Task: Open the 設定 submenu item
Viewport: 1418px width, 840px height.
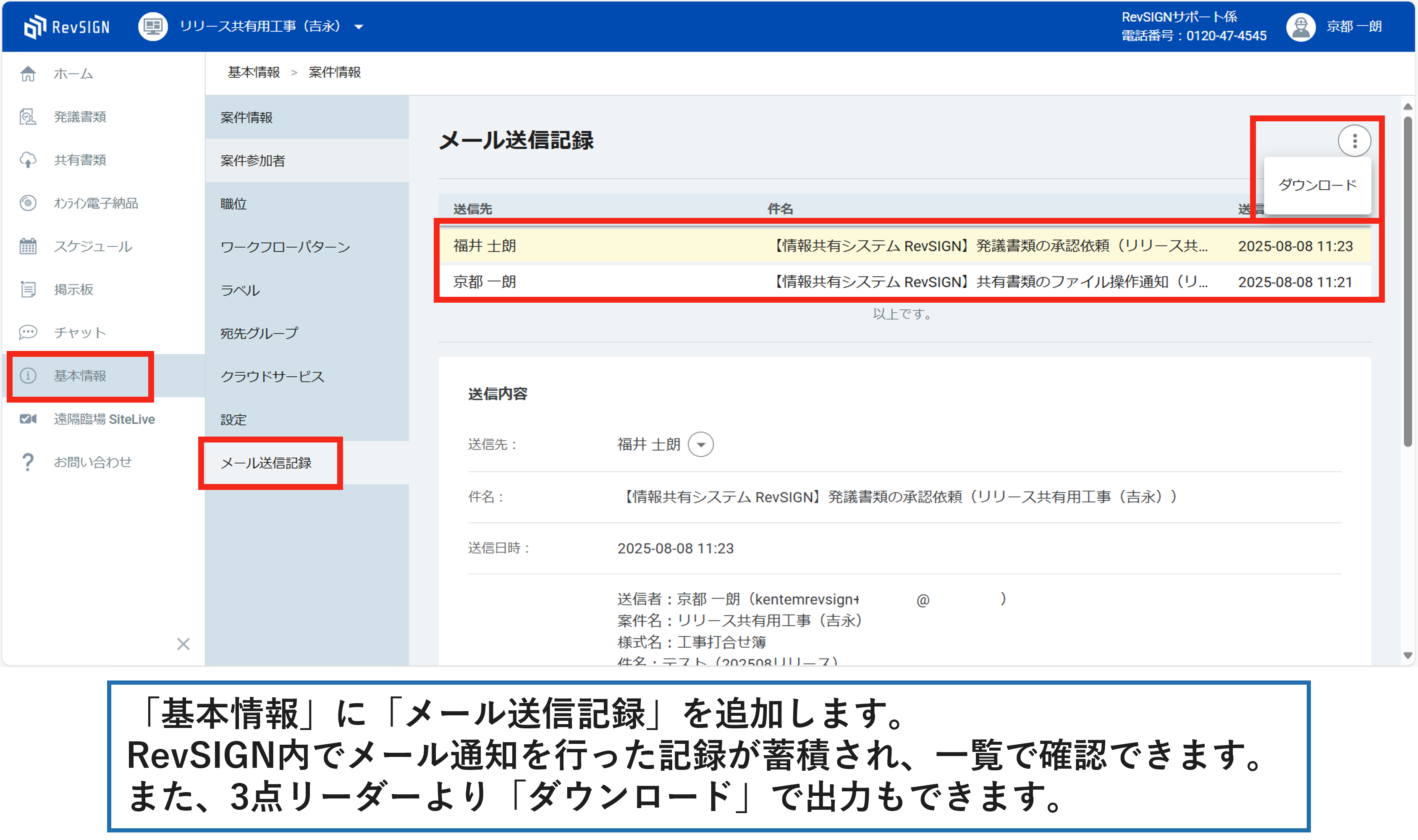Action: 307,420
